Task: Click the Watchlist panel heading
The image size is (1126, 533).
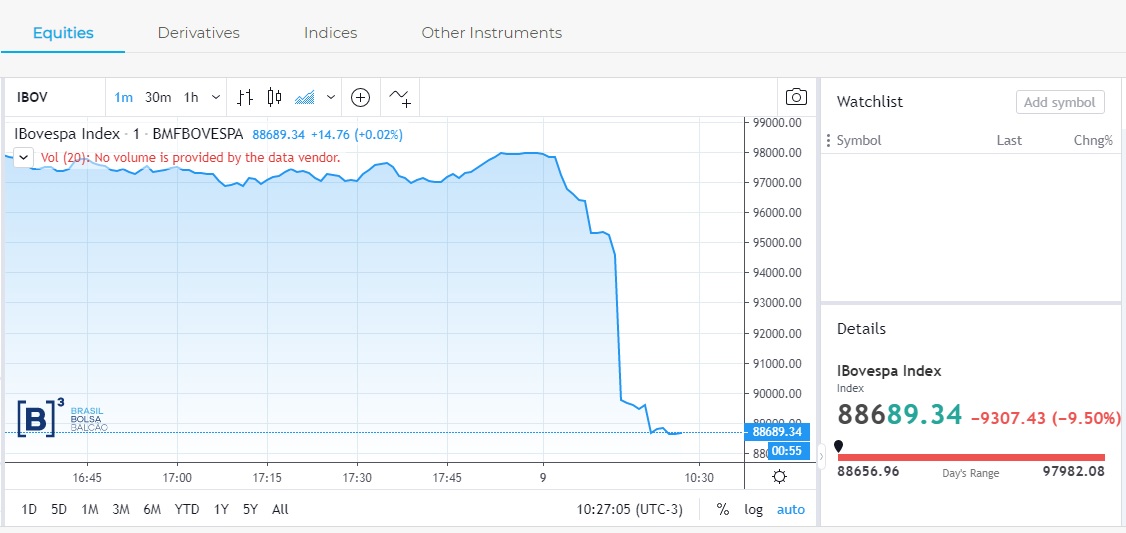Action: 870,101
